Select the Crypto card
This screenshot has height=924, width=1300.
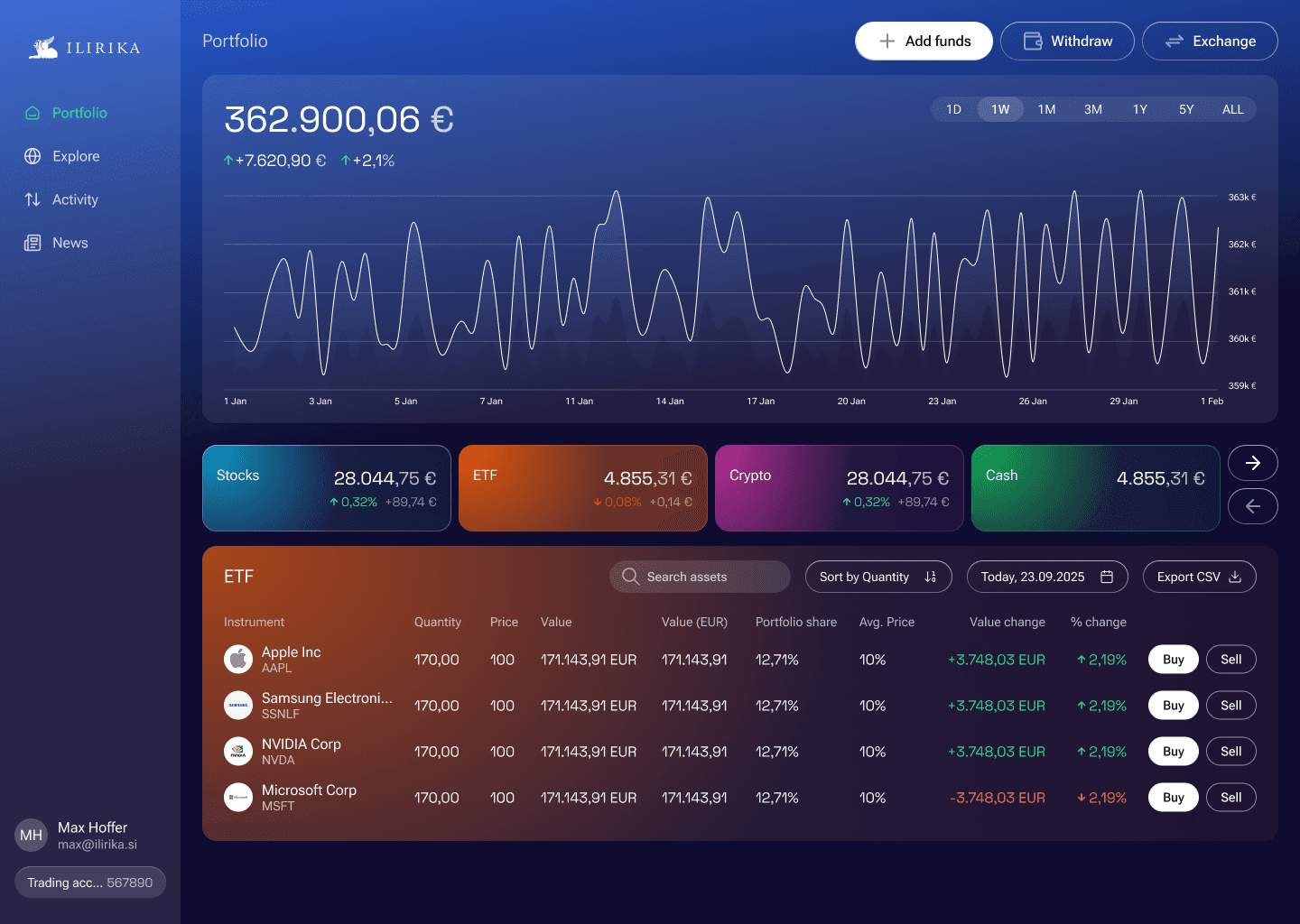click(x=840, y=488)
